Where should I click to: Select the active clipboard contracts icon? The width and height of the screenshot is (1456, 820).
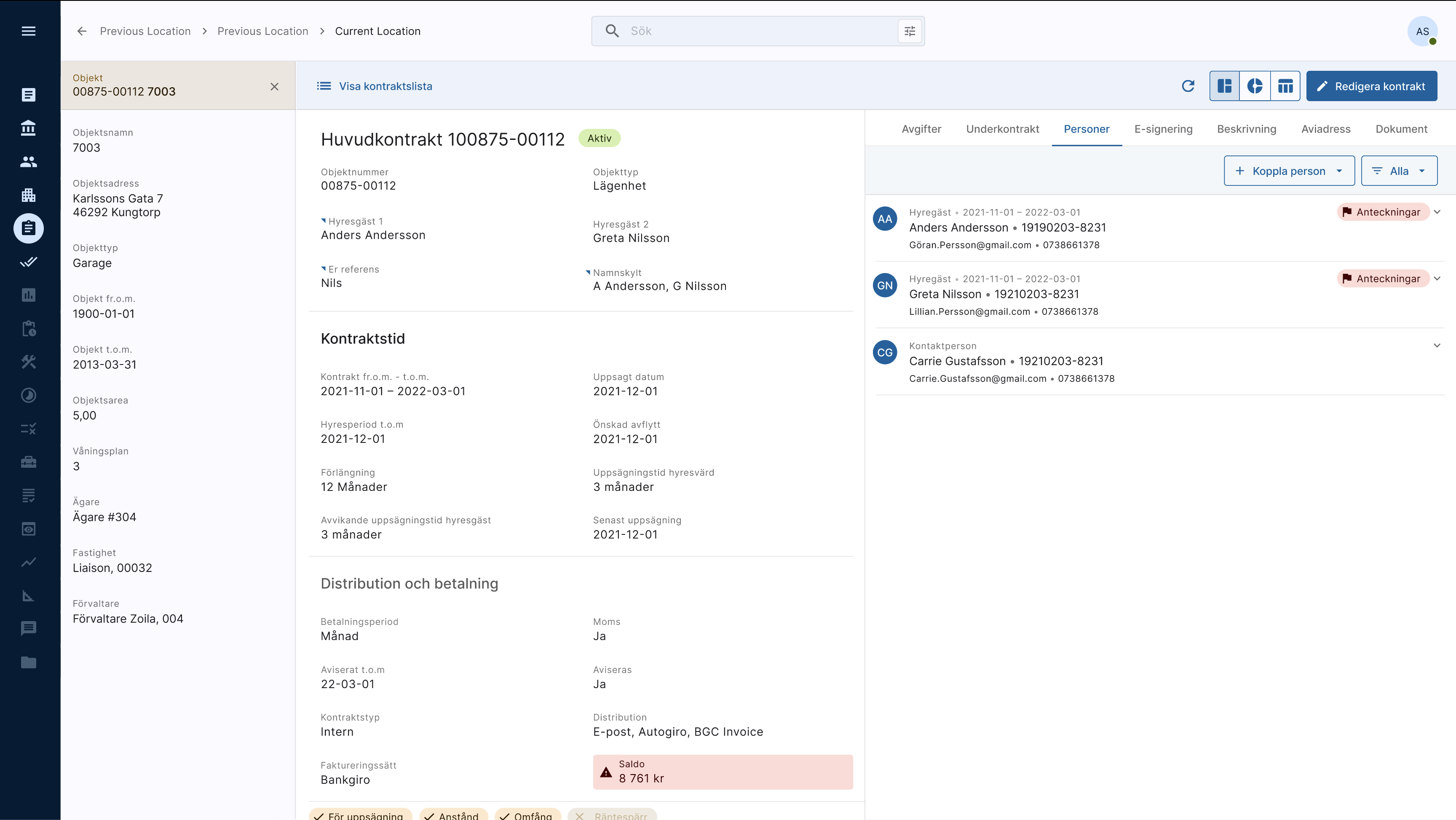pyautogui.click(x=28, y=228)
